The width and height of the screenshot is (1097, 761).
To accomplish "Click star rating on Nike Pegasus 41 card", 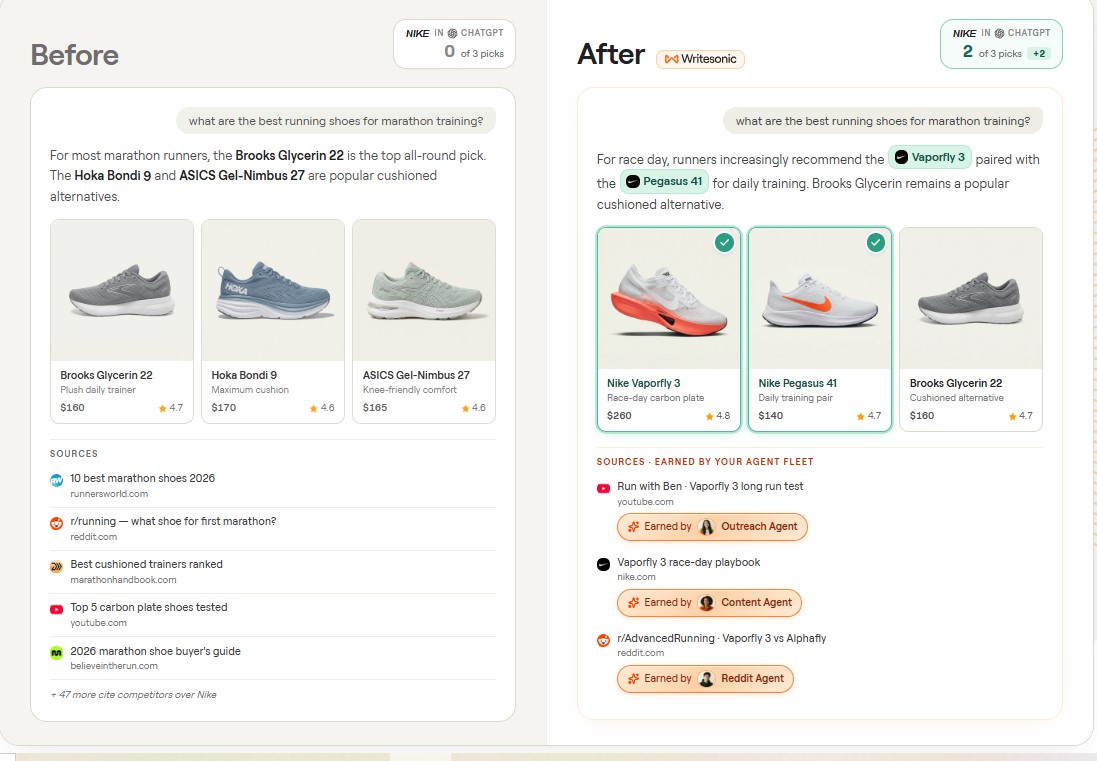I will [x=869, y=415].
